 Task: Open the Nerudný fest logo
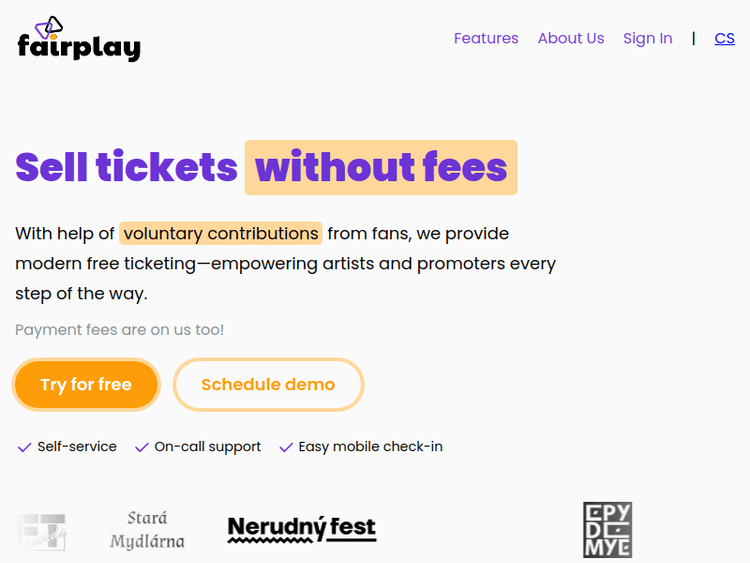click(x=302, y=528)
